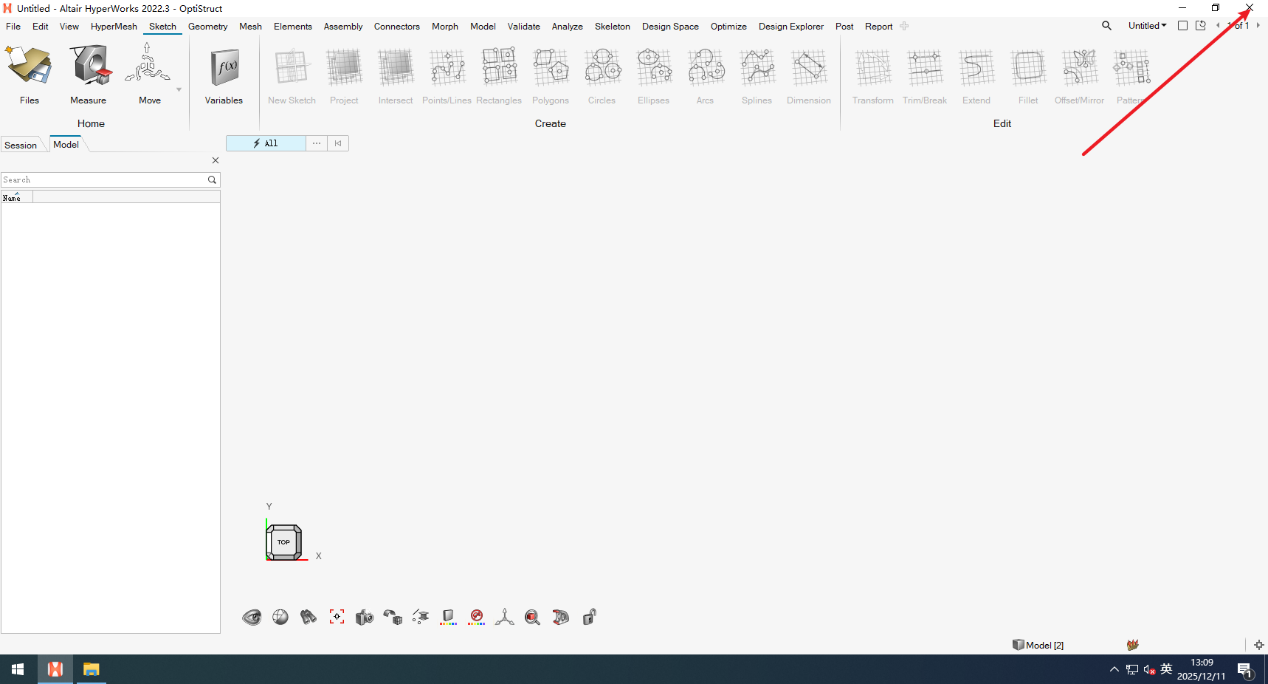Click the camera capture icon in view toolbar

coord(364,617)
